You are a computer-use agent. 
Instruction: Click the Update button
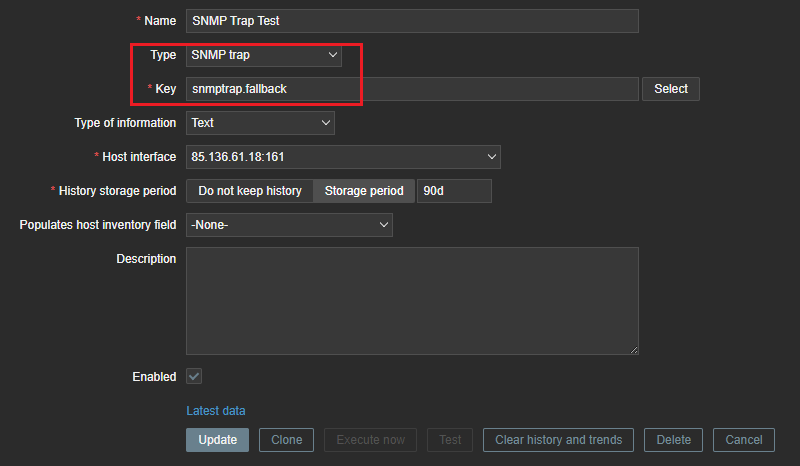(217, 440)
